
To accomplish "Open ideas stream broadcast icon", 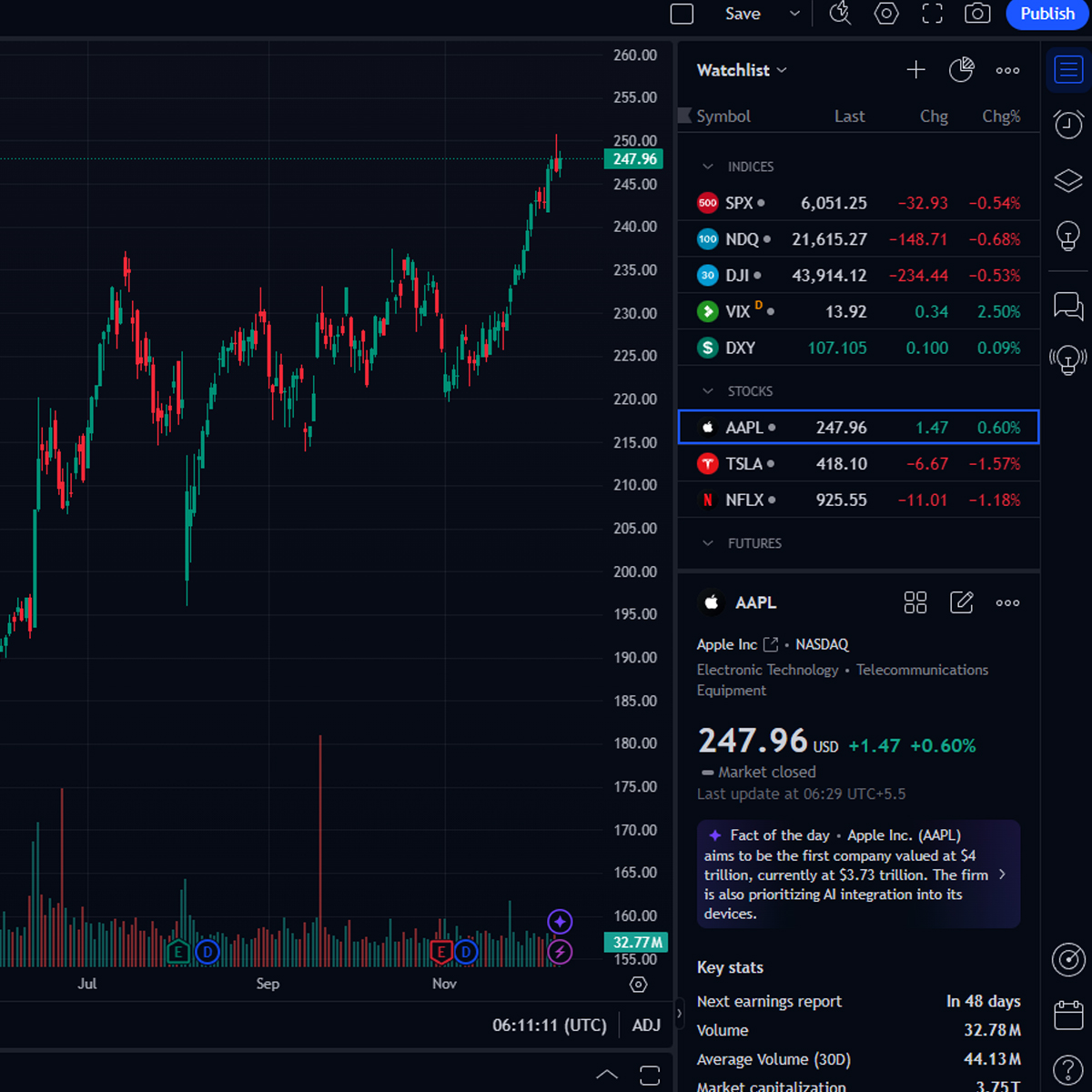I will click(x=1068, y=360).
